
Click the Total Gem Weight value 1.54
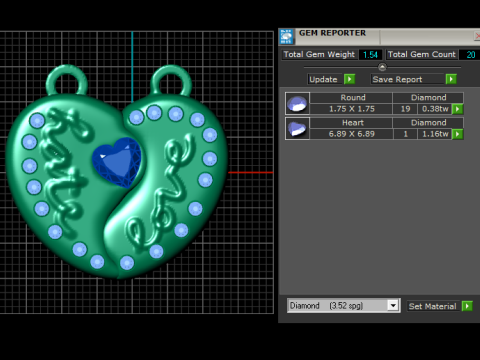[x=370, y=55]
